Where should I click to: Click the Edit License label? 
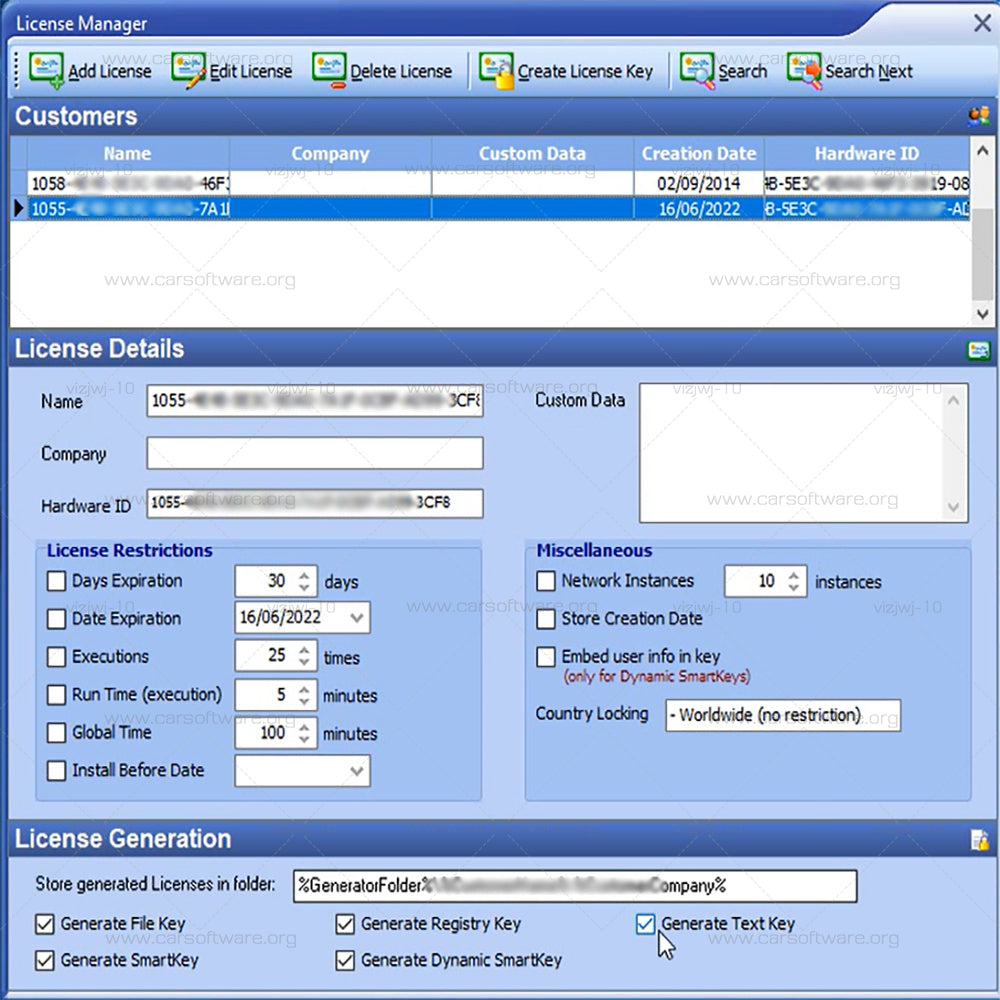[251, 71]
